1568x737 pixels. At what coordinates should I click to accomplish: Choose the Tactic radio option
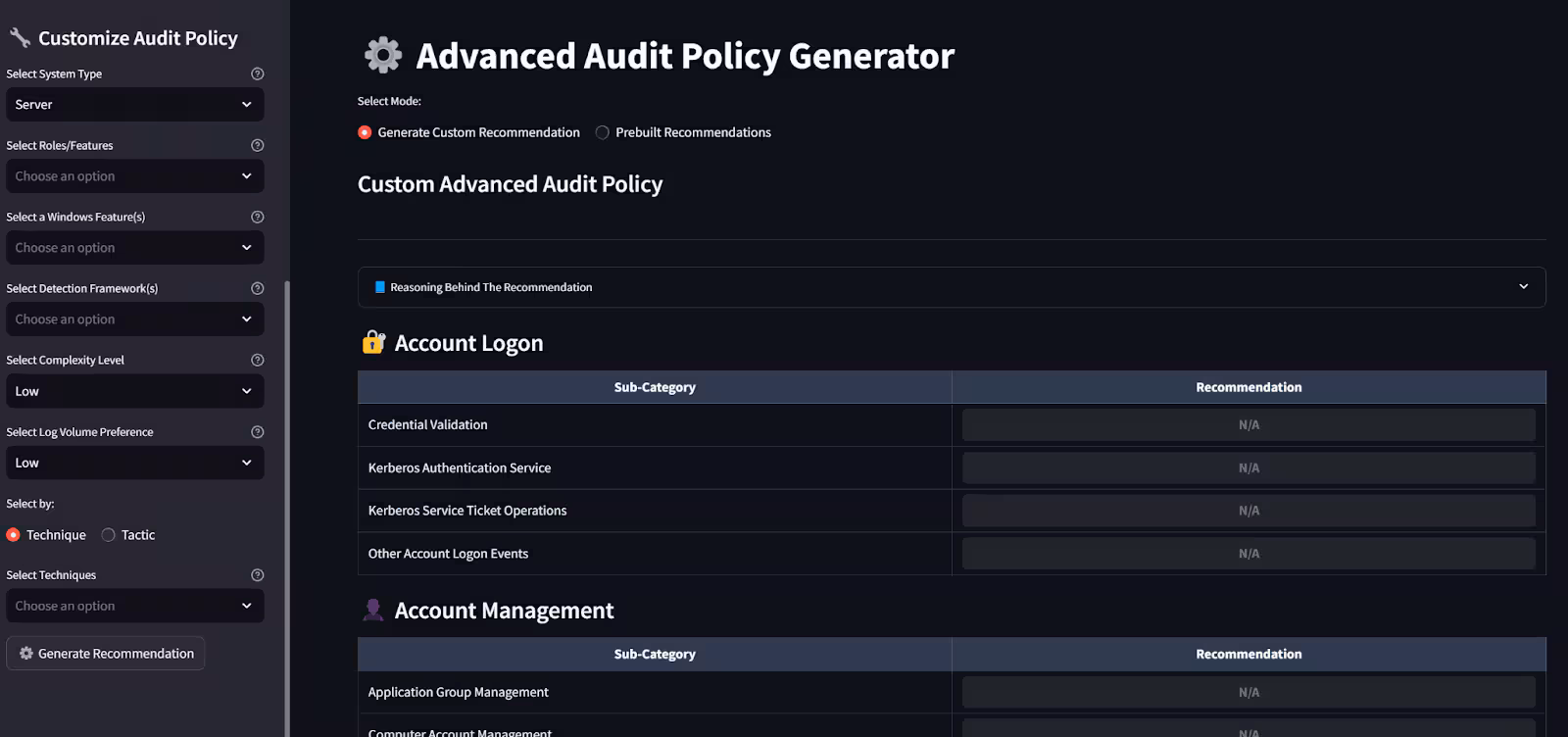(x=109, y=535)
